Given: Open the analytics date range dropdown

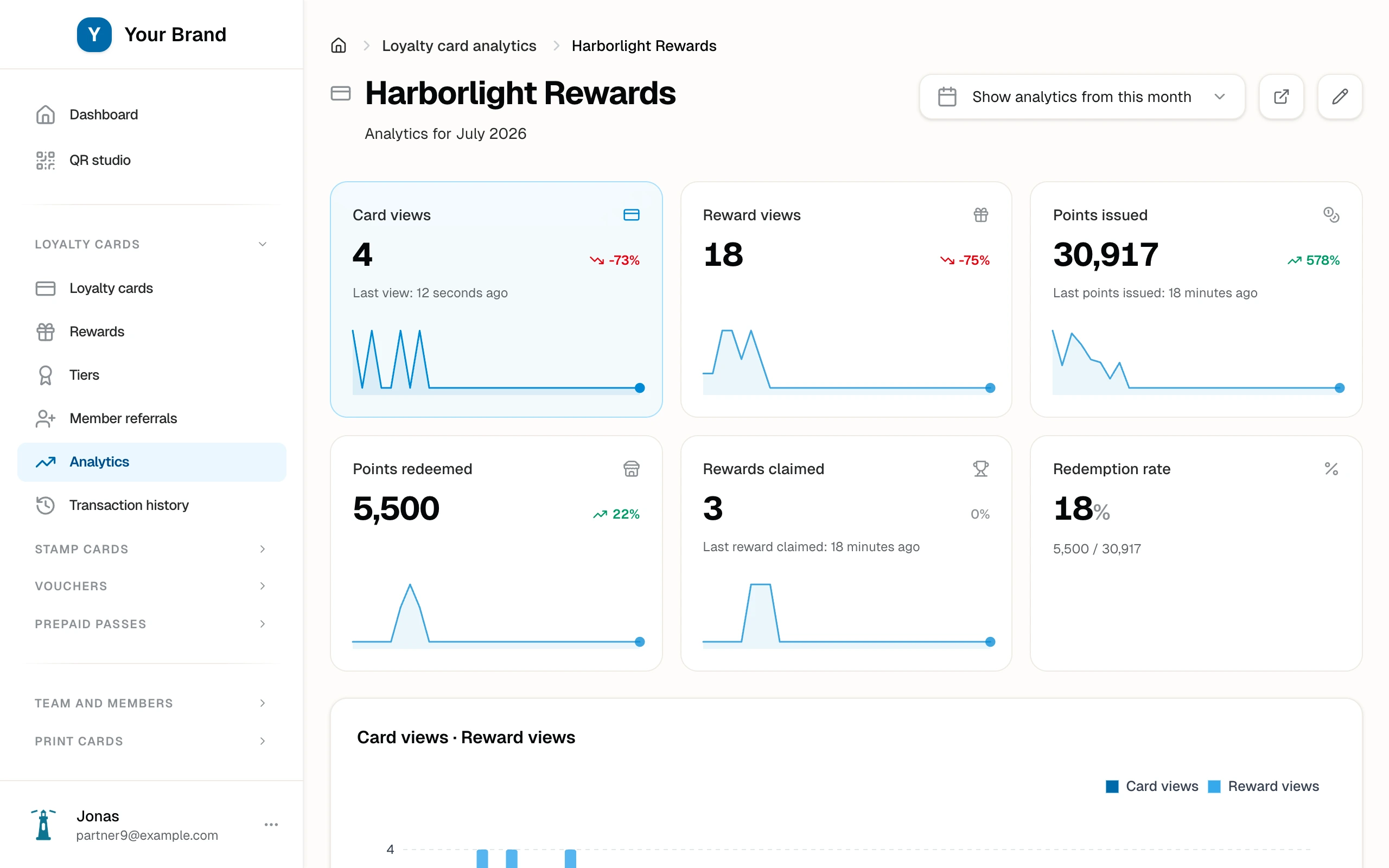Looking at the screenshot, I should pos(1082,97).
